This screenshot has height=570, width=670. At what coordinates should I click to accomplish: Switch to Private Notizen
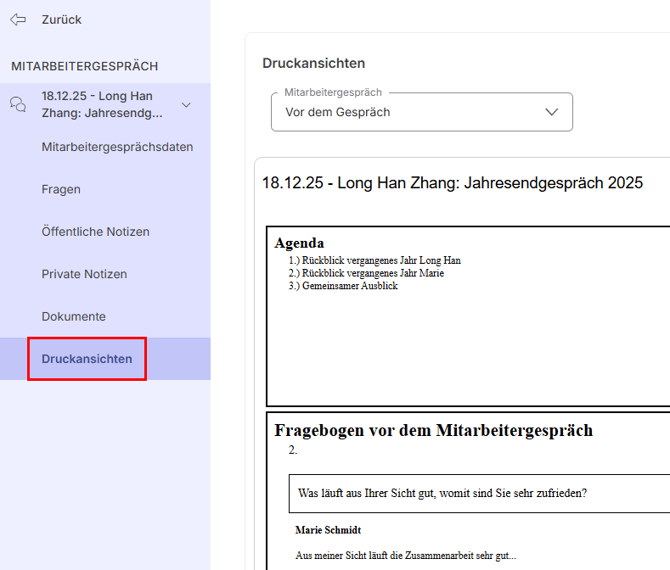(85, 274)
